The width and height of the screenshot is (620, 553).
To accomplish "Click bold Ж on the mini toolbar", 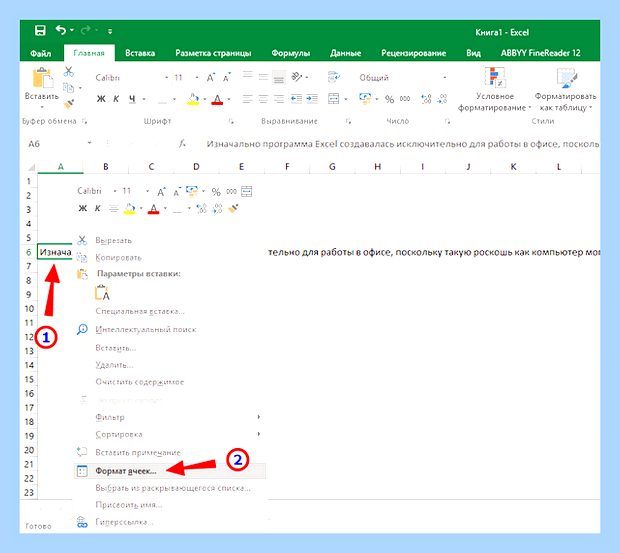I will coord(83,208).
